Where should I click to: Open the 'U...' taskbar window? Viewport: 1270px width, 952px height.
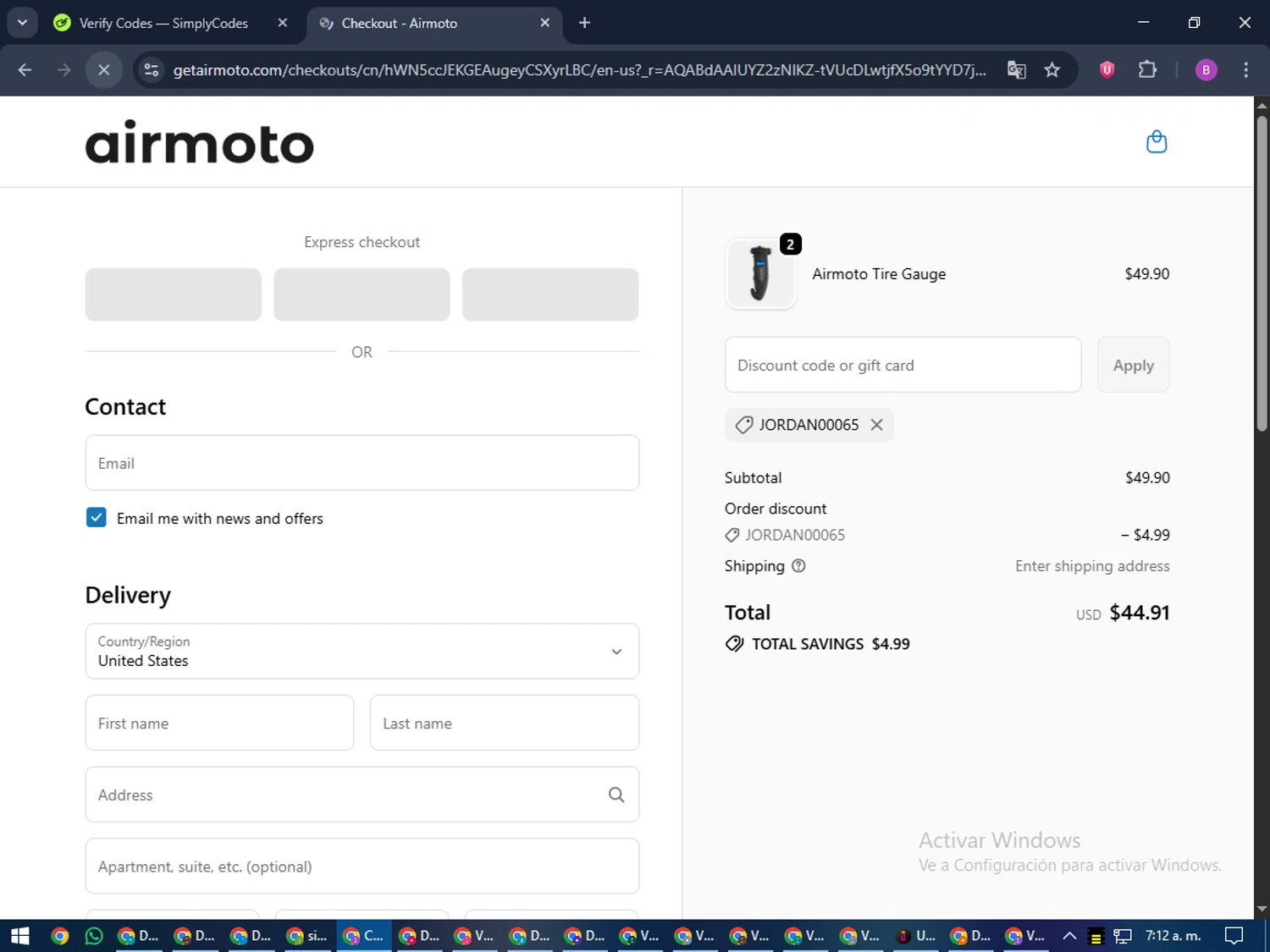click(917, 936)
